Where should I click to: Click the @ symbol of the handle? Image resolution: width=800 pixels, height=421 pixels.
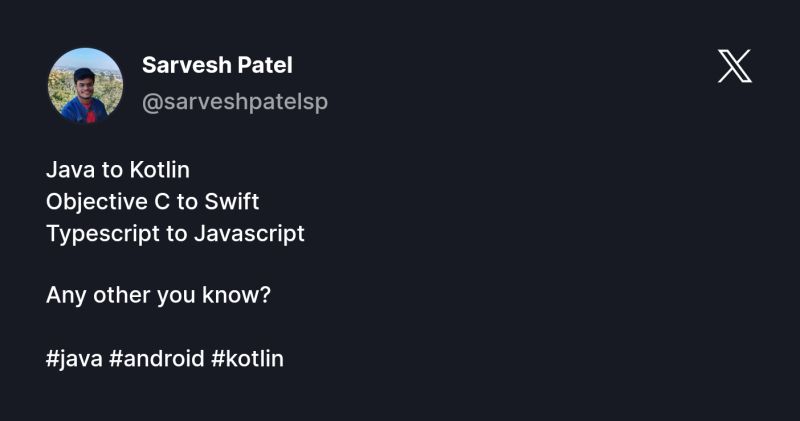[x=153, y=103]
